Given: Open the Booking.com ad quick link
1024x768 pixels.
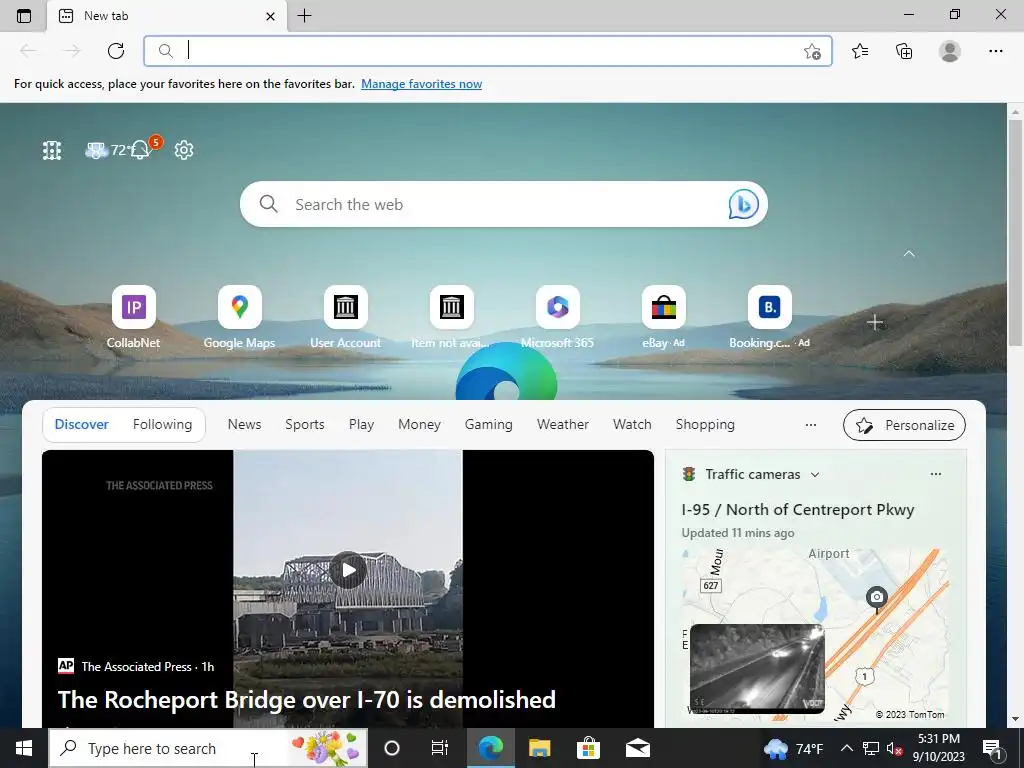Looking at the screenshot, I should click(769, 317).
